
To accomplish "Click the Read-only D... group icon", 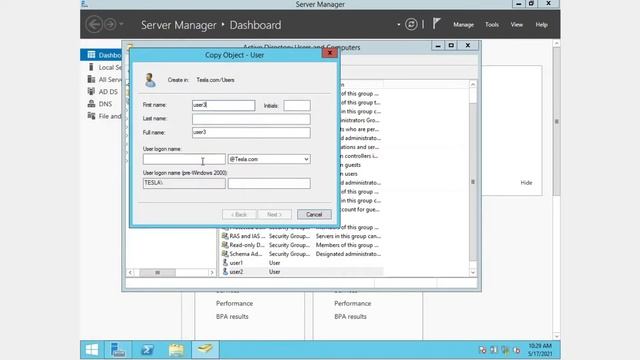I will (x=225, y=244).
